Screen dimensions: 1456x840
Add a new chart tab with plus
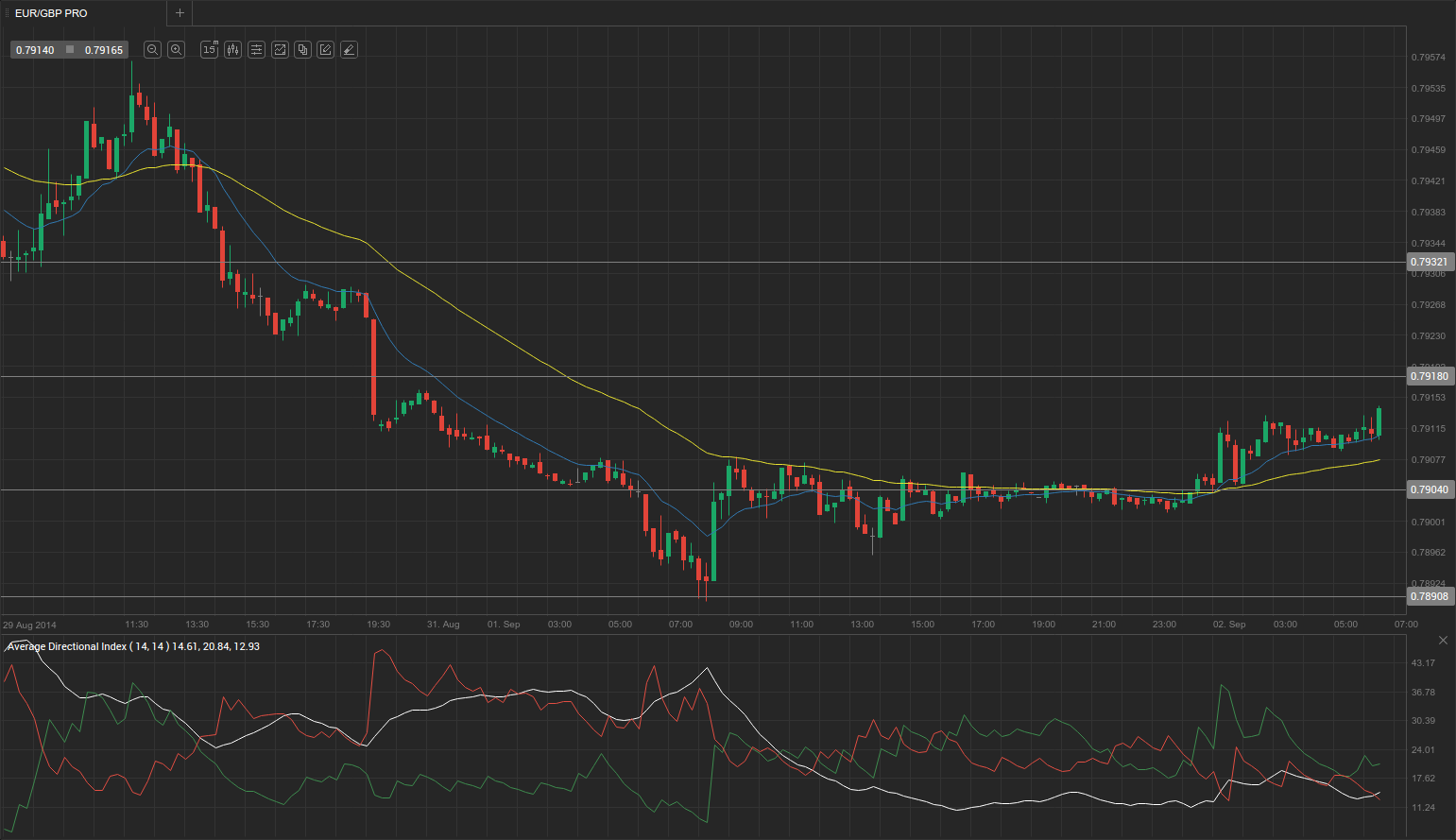[x=180, y=13]
